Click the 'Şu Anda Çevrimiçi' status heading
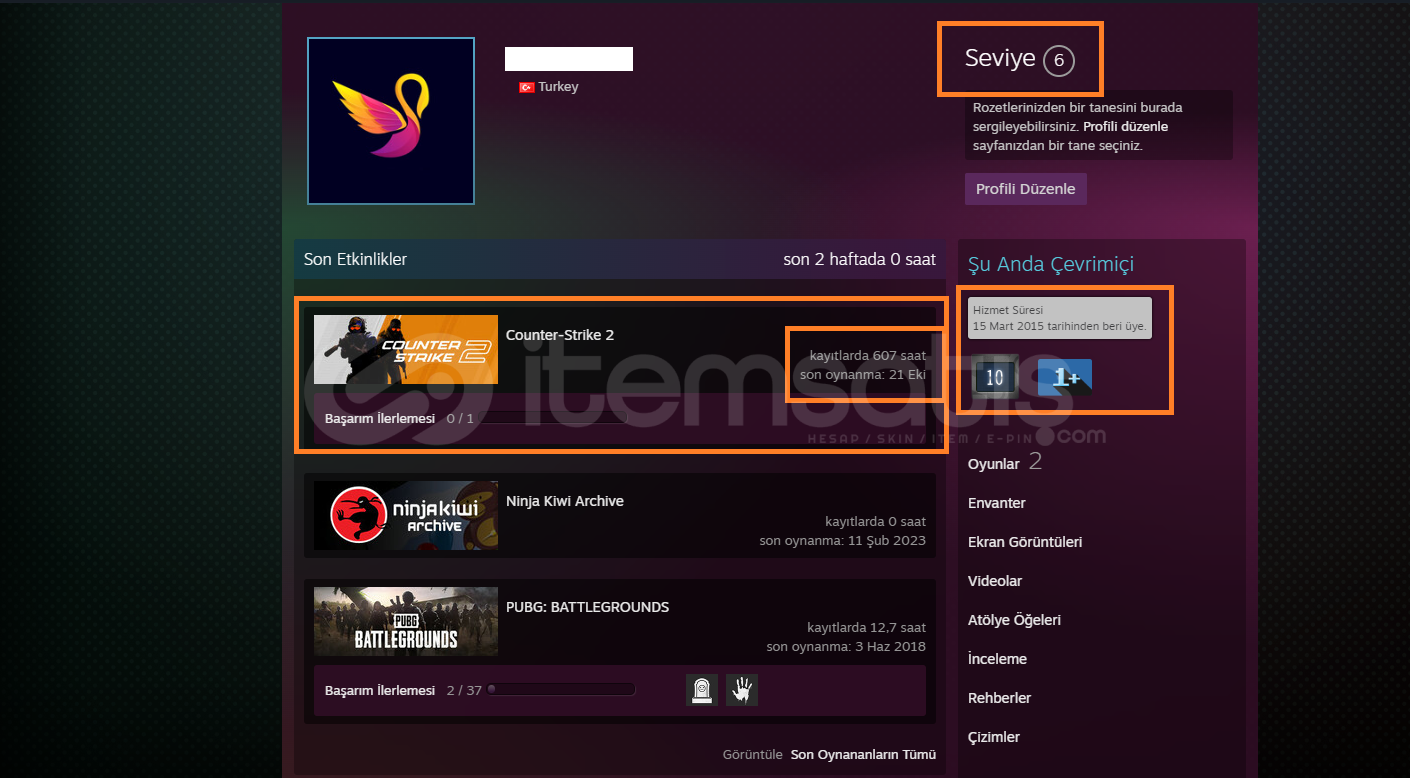This screenshot has width=1410, height=778. point(1051,264)
